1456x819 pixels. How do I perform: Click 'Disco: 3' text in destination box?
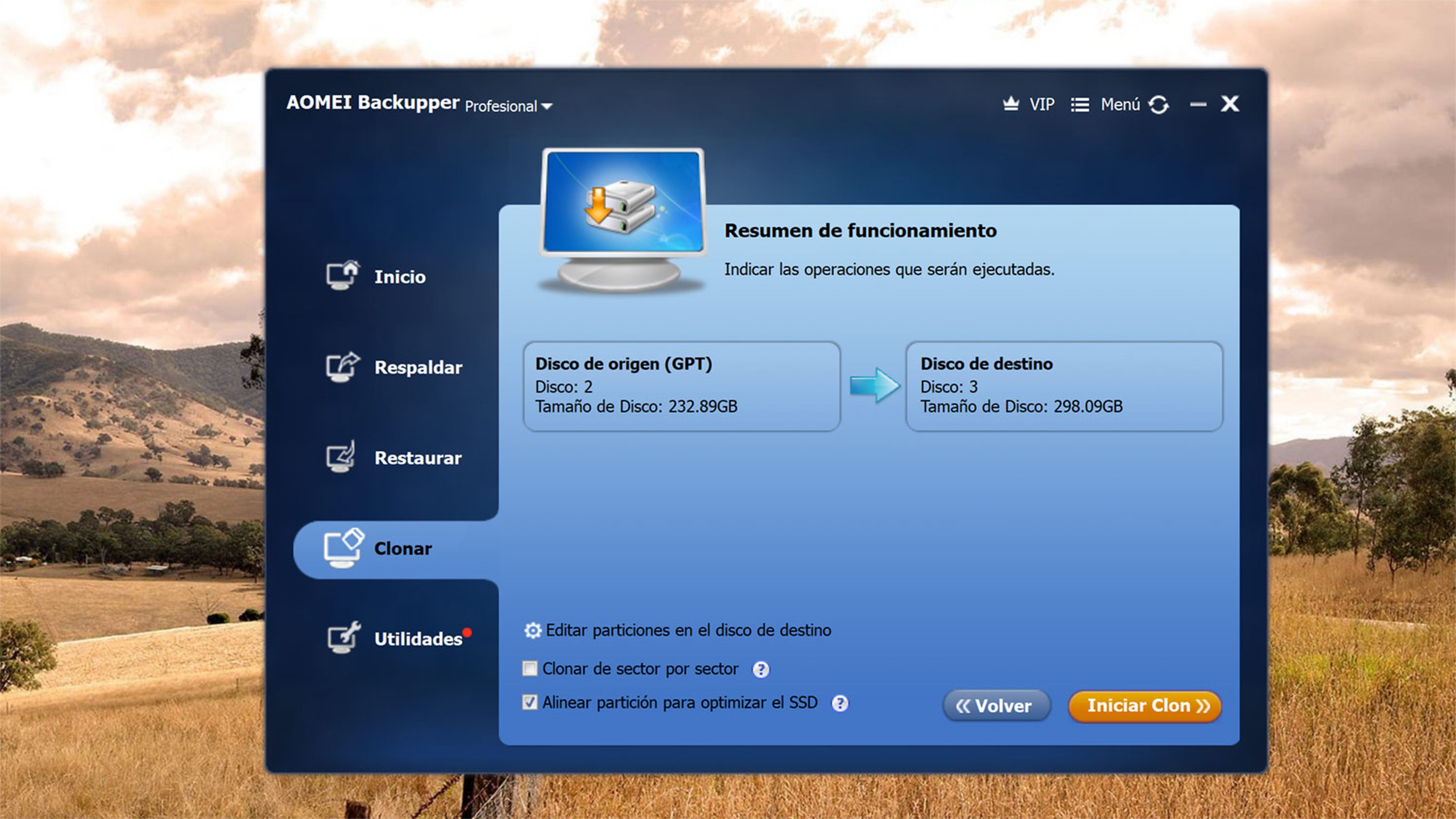(949, 387)
